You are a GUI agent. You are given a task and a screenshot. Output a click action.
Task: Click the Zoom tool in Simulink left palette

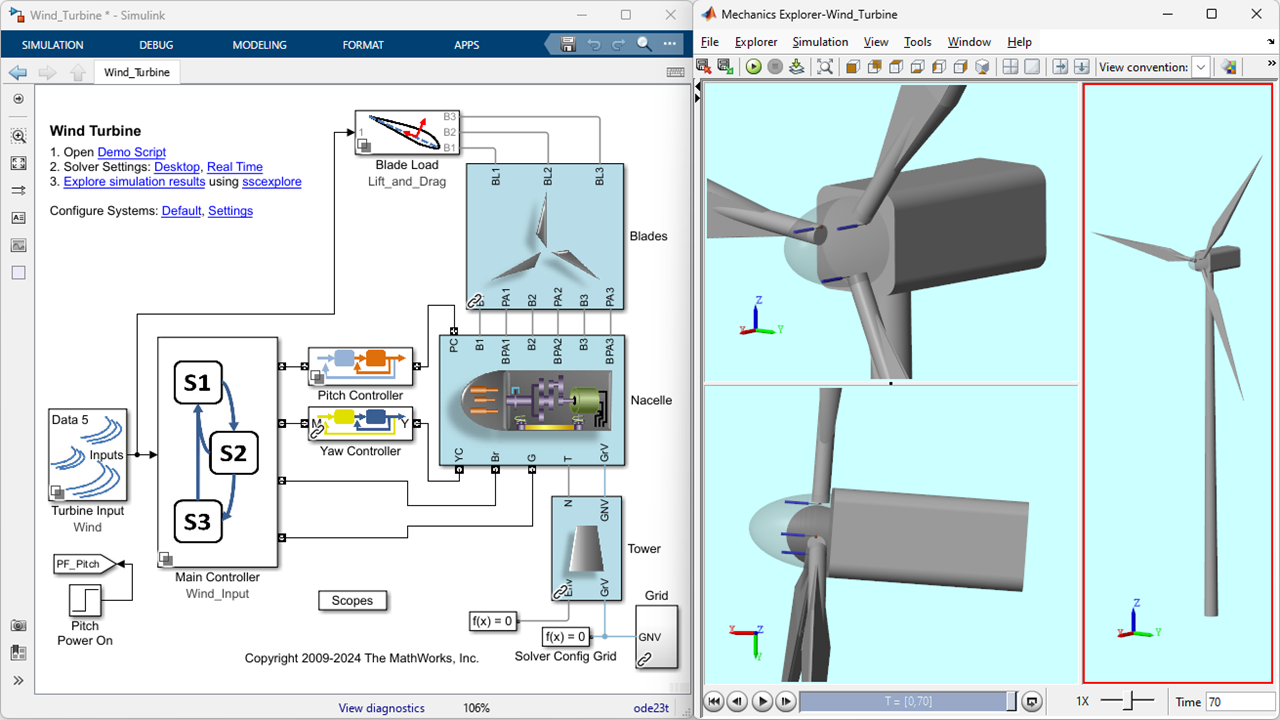click(18, 136)
